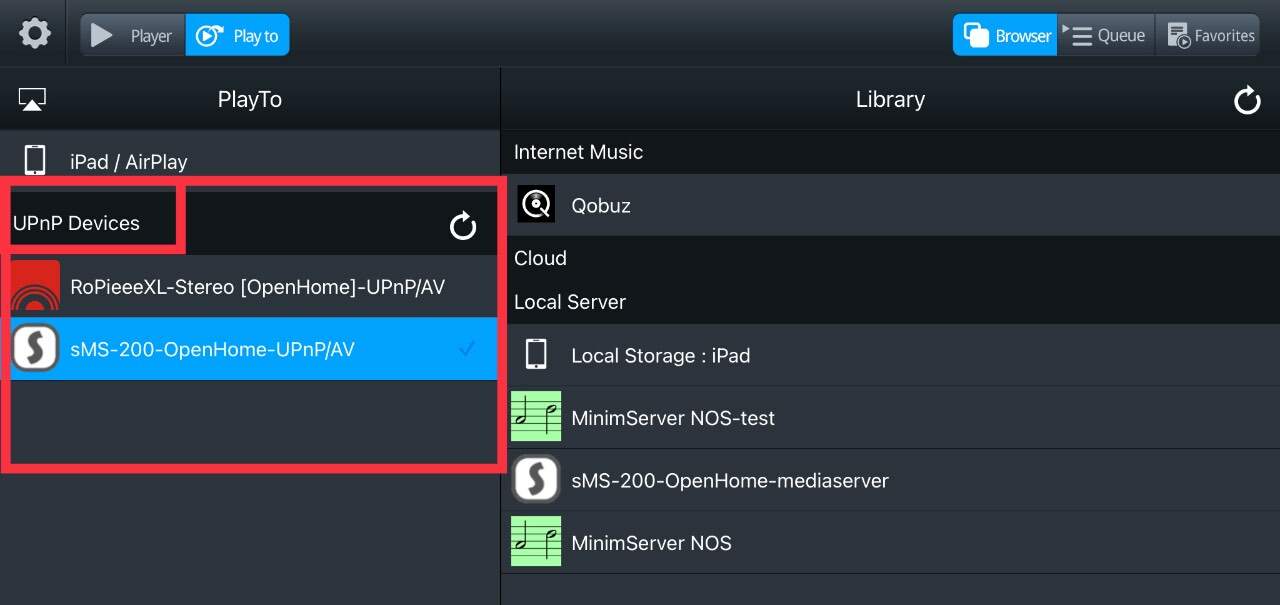Image resolution: width=1280 pixels, height=605 pixels.
Task: Click the Cloud section header
Action: tap(540, 258)
